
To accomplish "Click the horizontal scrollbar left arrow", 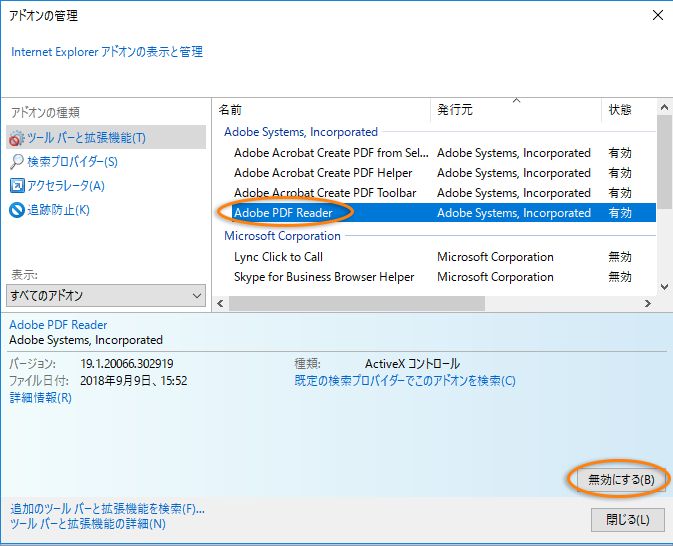I will [221, 303].
